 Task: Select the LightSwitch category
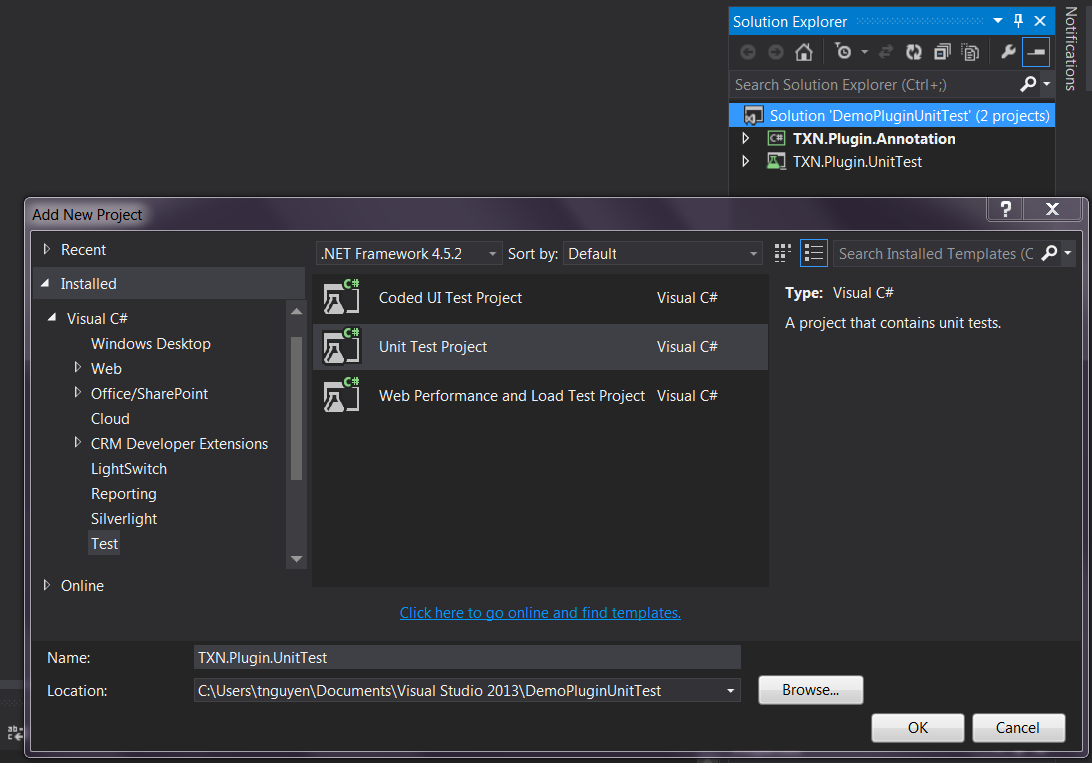tap(129, 469)
